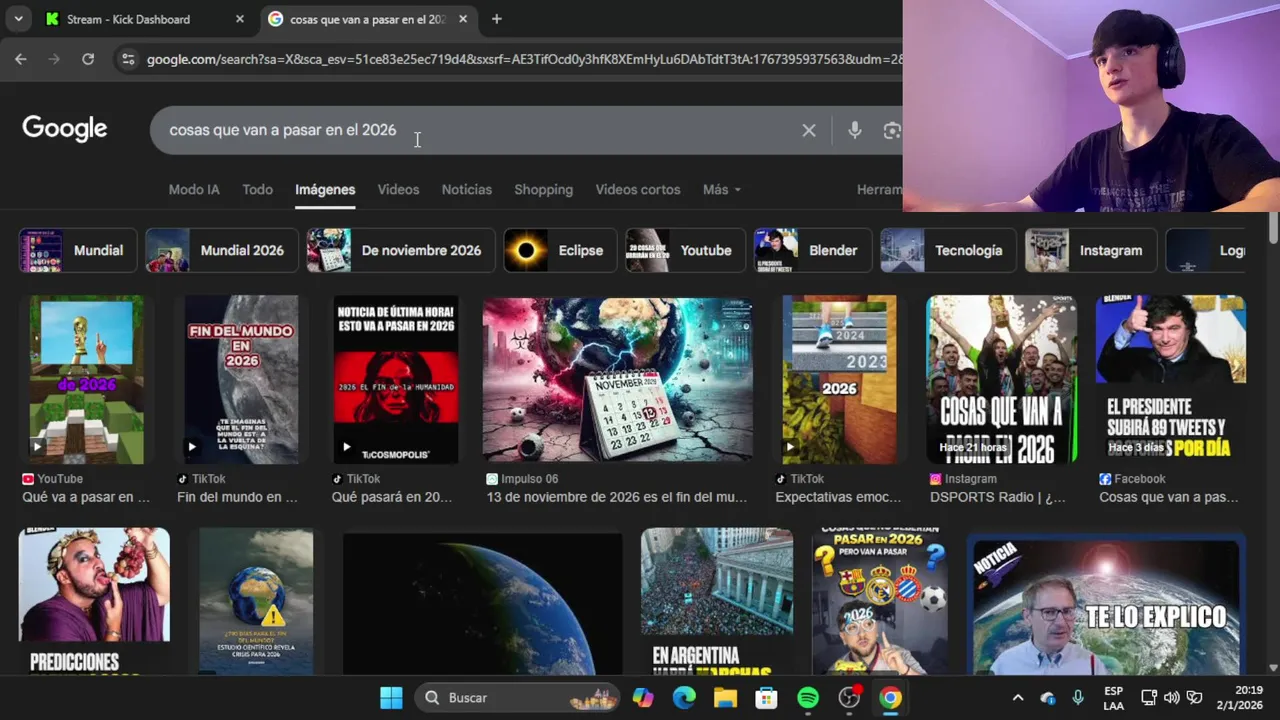Open the Google logo homepage link

pos(65,129)
